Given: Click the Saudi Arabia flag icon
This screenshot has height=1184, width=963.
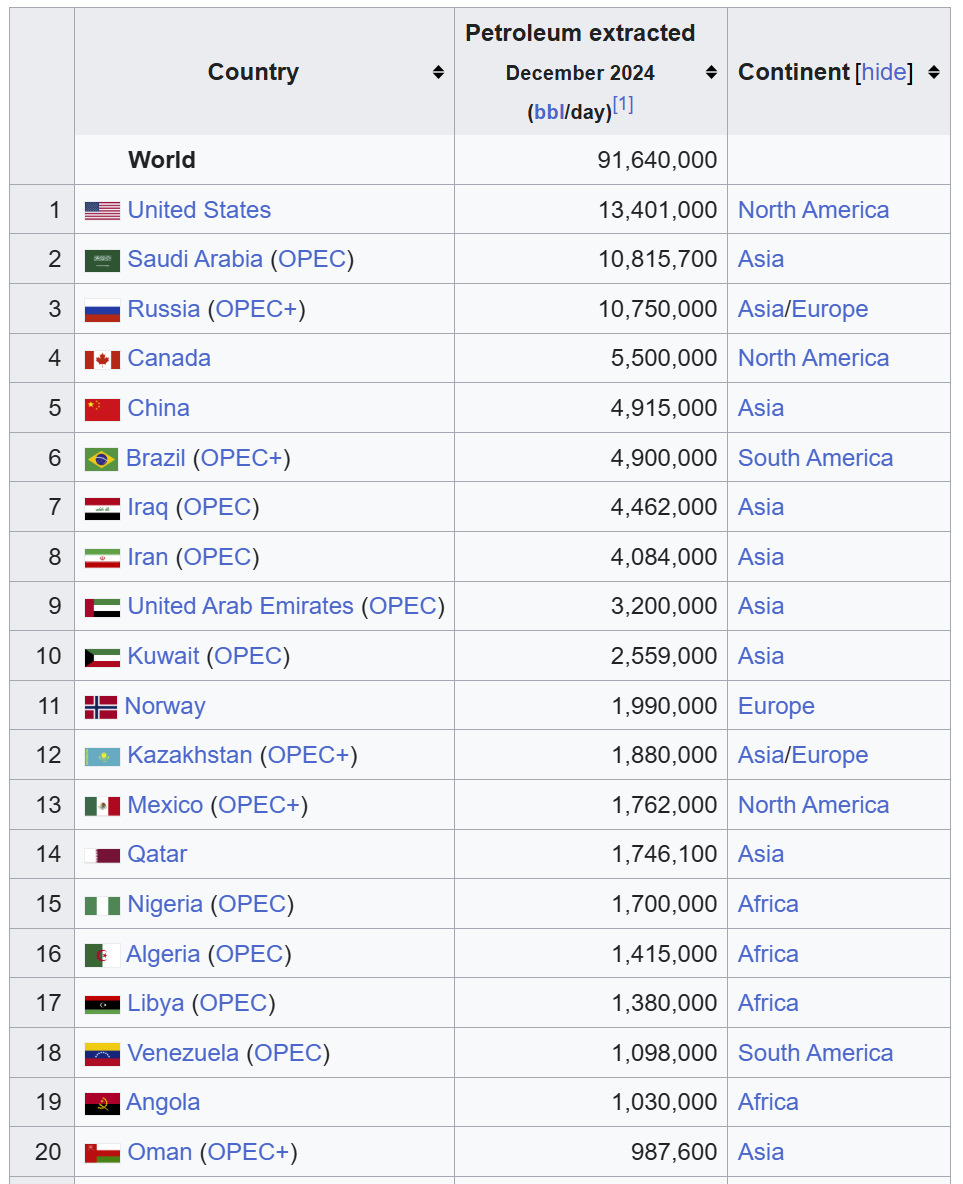Looking at the screenshot, I should 102,260.
